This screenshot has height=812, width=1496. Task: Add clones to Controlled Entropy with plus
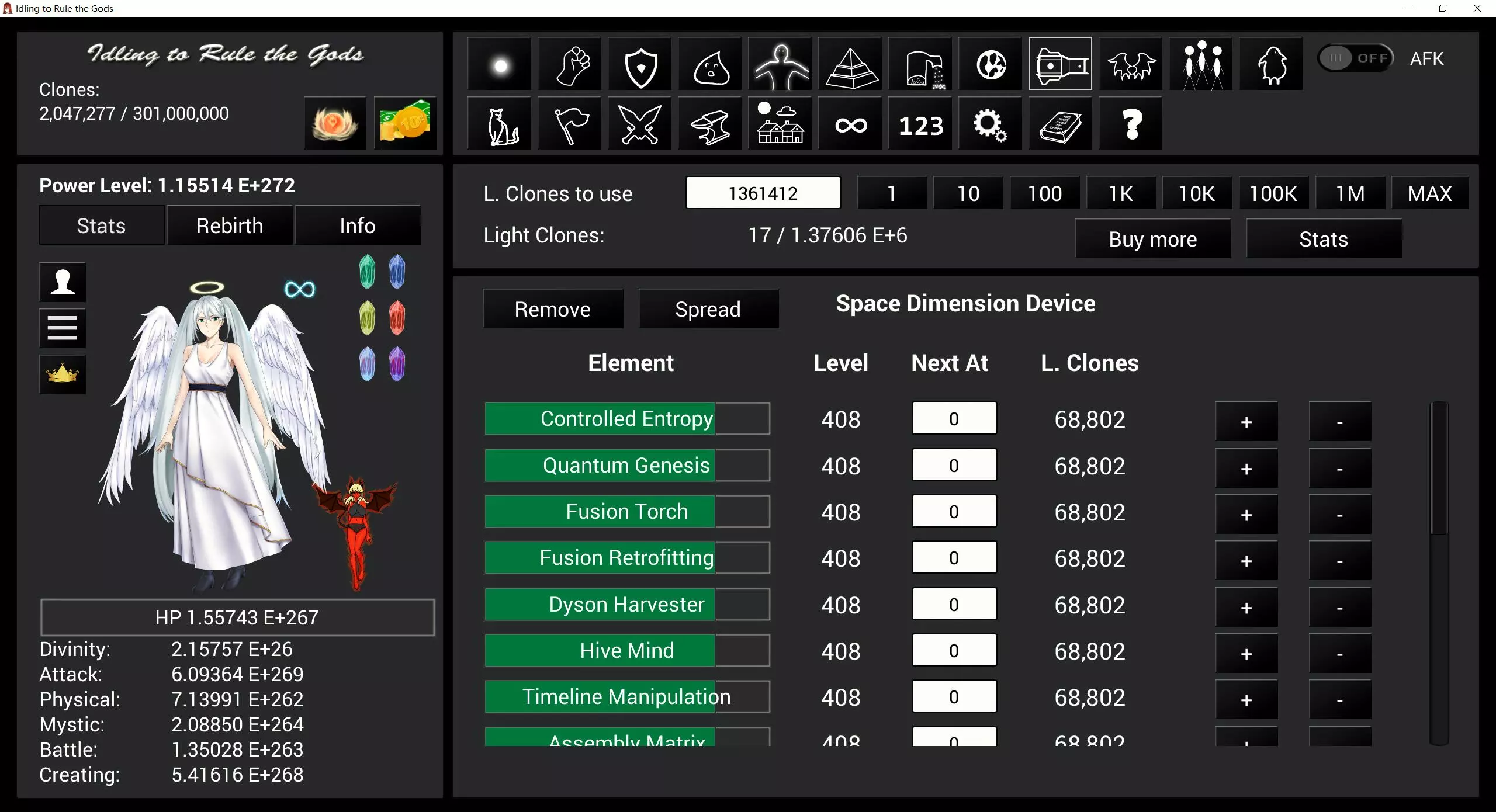(1246, 422)
